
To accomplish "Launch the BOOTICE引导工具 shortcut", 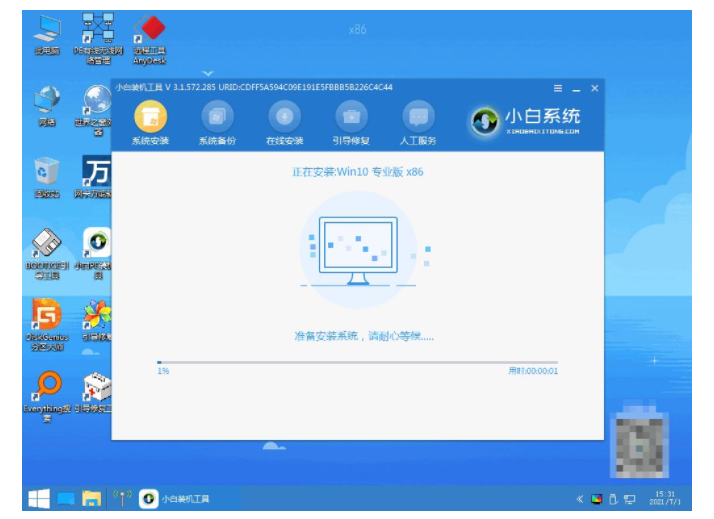I will pyautogui.click(x=47, y=254).
